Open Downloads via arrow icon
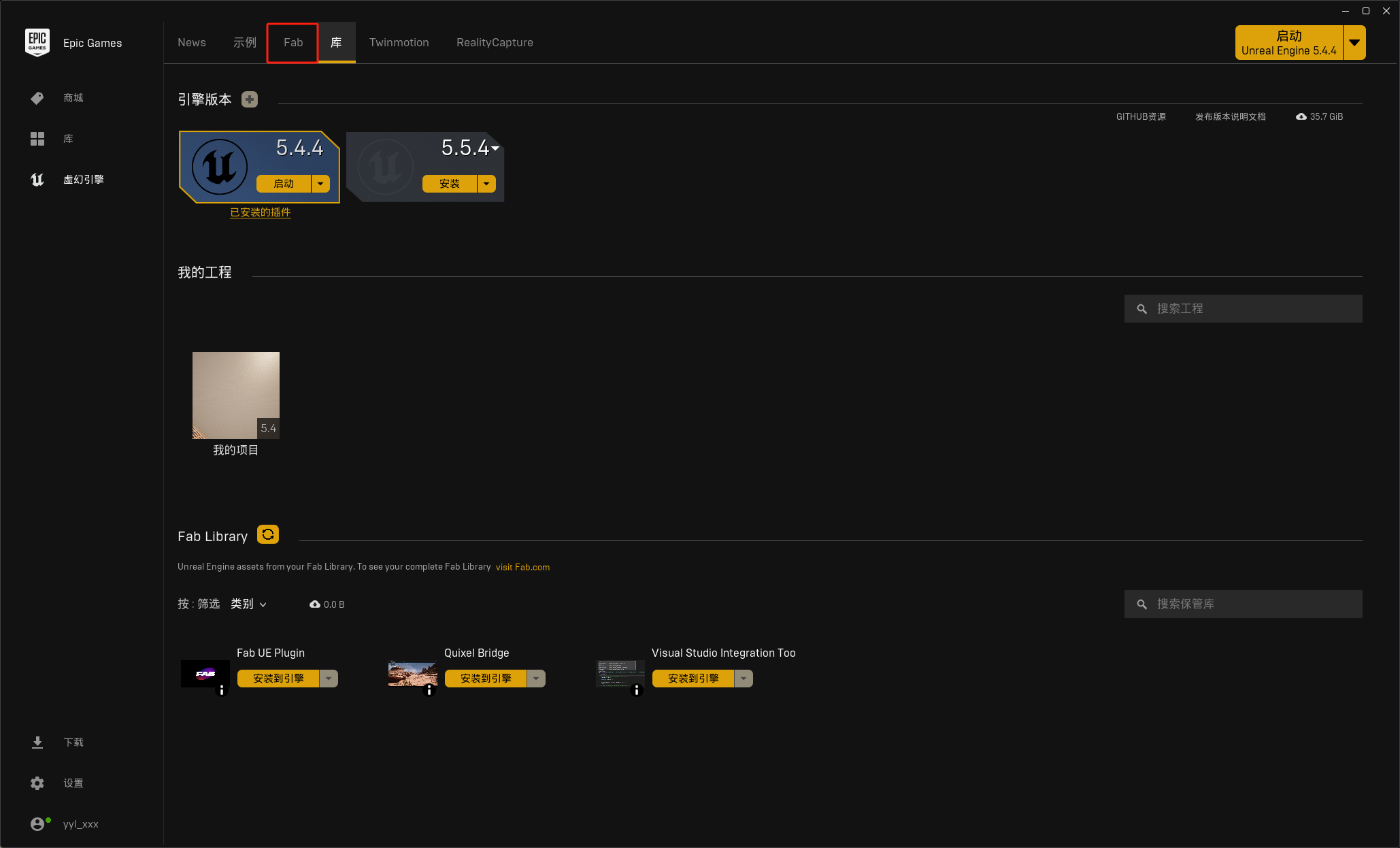This screenshot has width=1400, height=848. click(37, 743)
